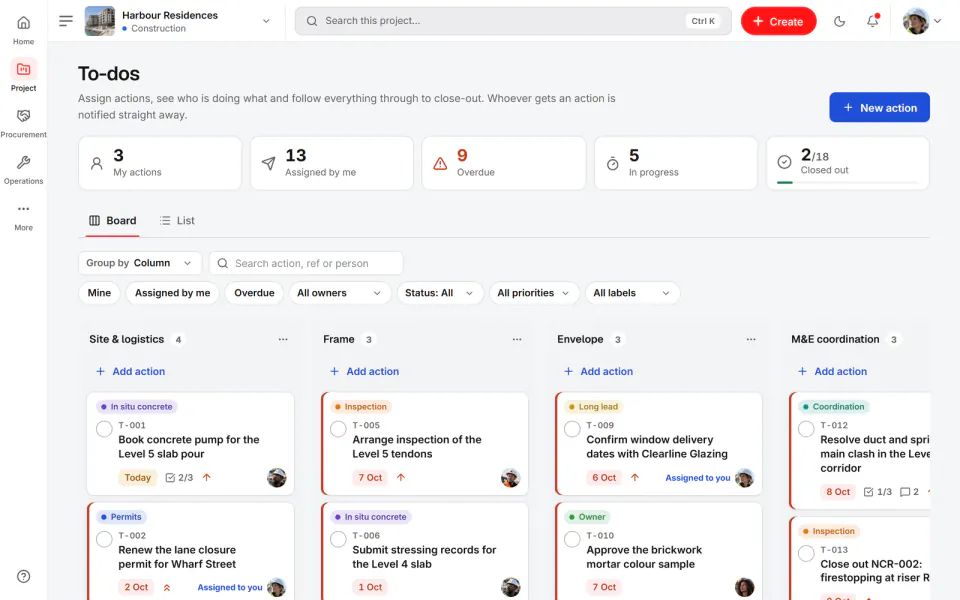Switch to the Board tab

(x=113, y=220)
